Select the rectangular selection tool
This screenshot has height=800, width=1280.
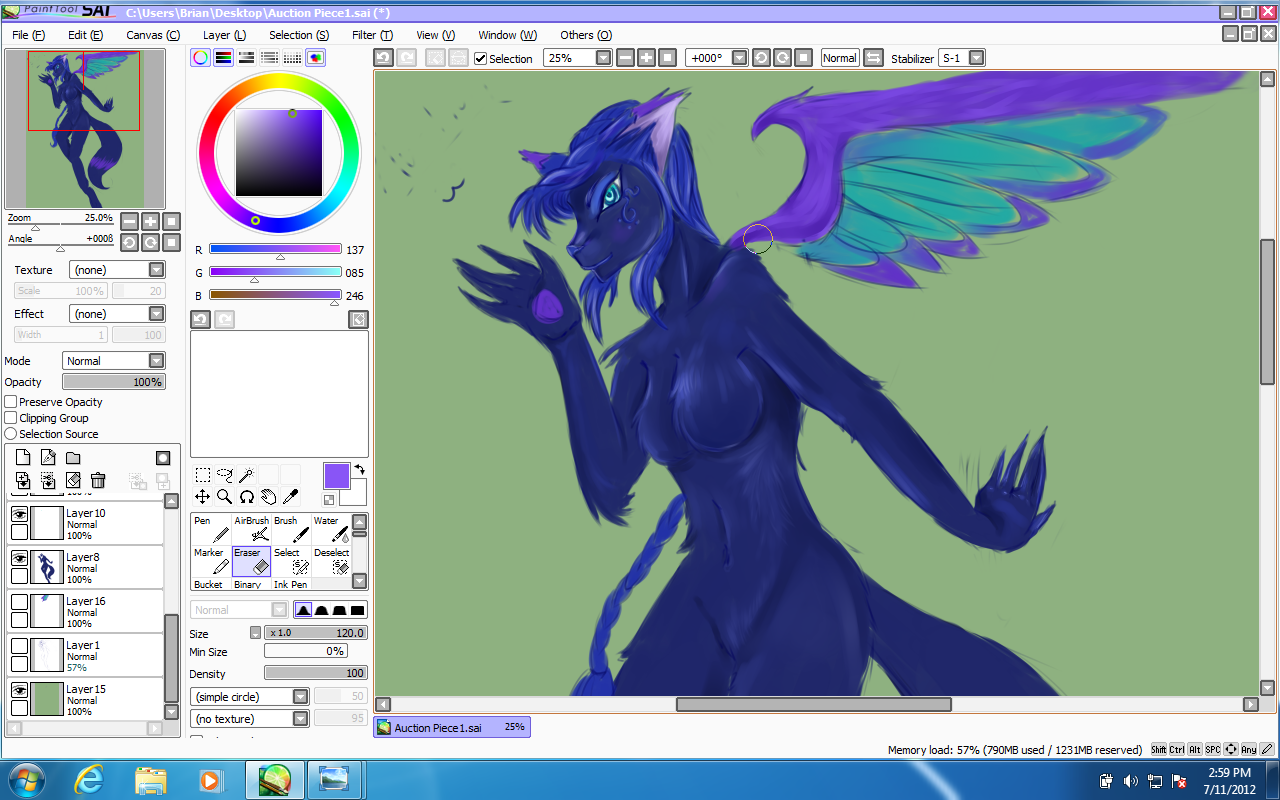[202, 475]
